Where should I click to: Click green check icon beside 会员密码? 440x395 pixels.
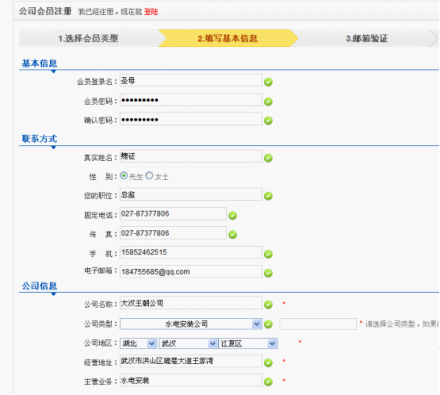(268, 102)
